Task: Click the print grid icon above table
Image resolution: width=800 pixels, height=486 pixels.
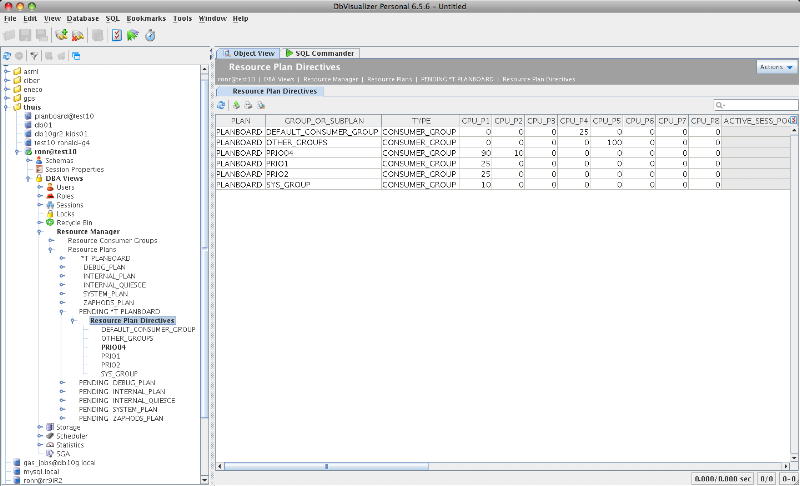Action: click(248, 105)
